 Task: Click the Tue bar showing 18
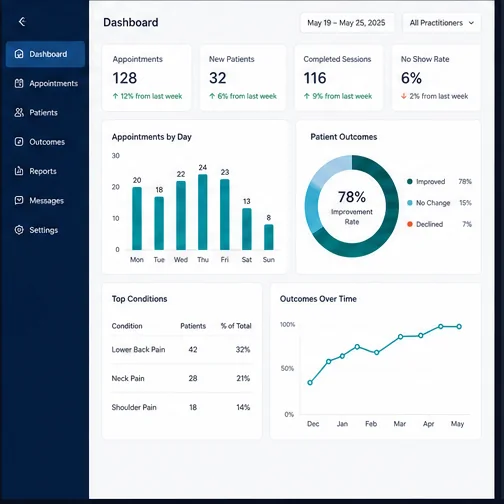159,223
